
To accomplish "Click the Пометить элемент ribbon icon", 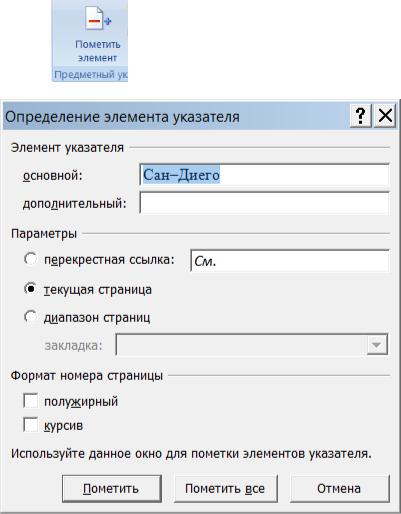I will tap(98, 20).
